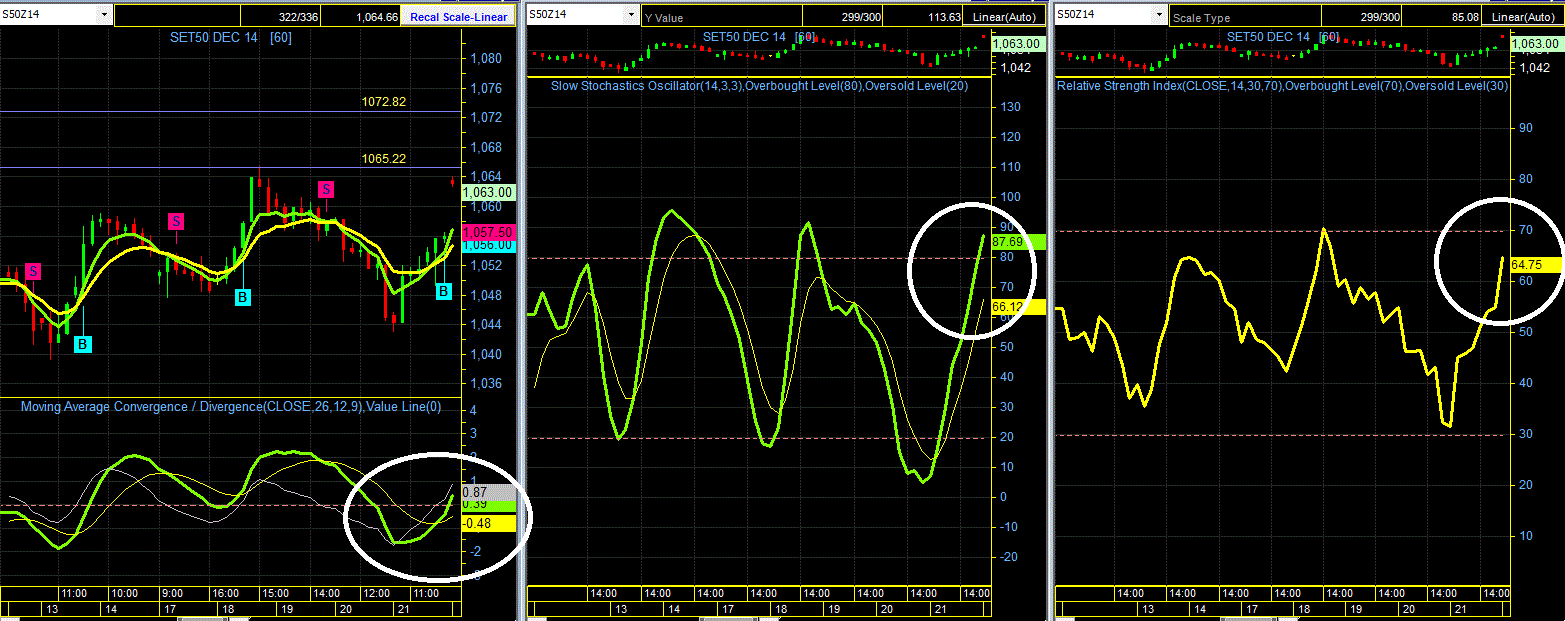Click the 1072.82 price line label
The height and width of the screenshot is (621, 1565).
tap(384, 102)
